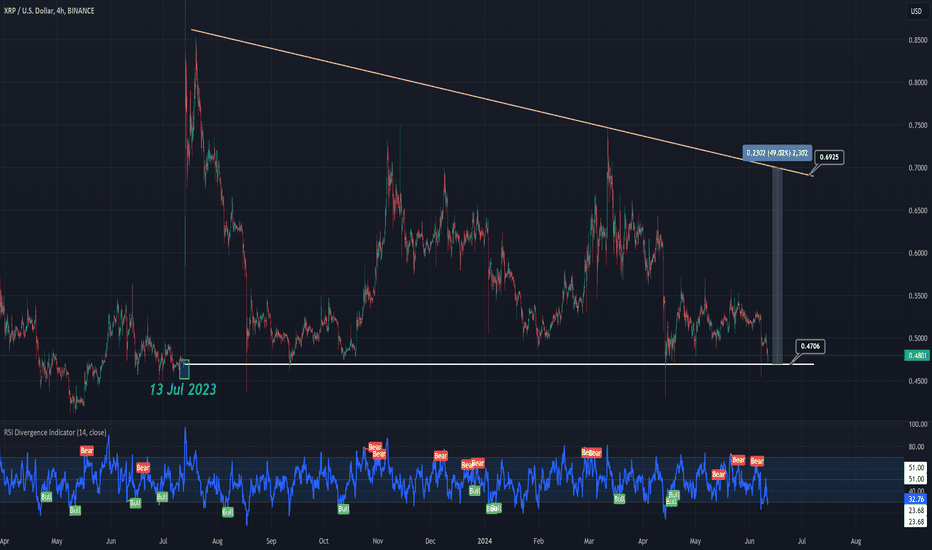This screenshot has height=550, width=932.
Task: Select the RSI Divergence Indicator legend label
Action: pyautogui.click(x=55, y=432)
